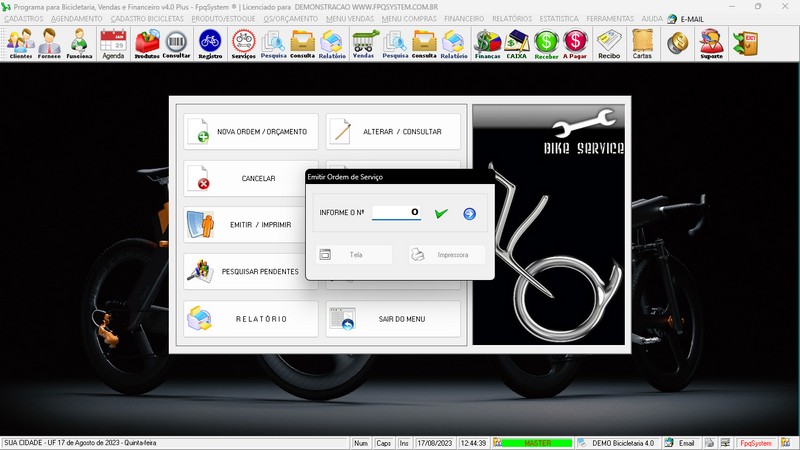Click Relatório icon left of Finanças
This screenshot has height=450, width=800.
tap(454, 44)
